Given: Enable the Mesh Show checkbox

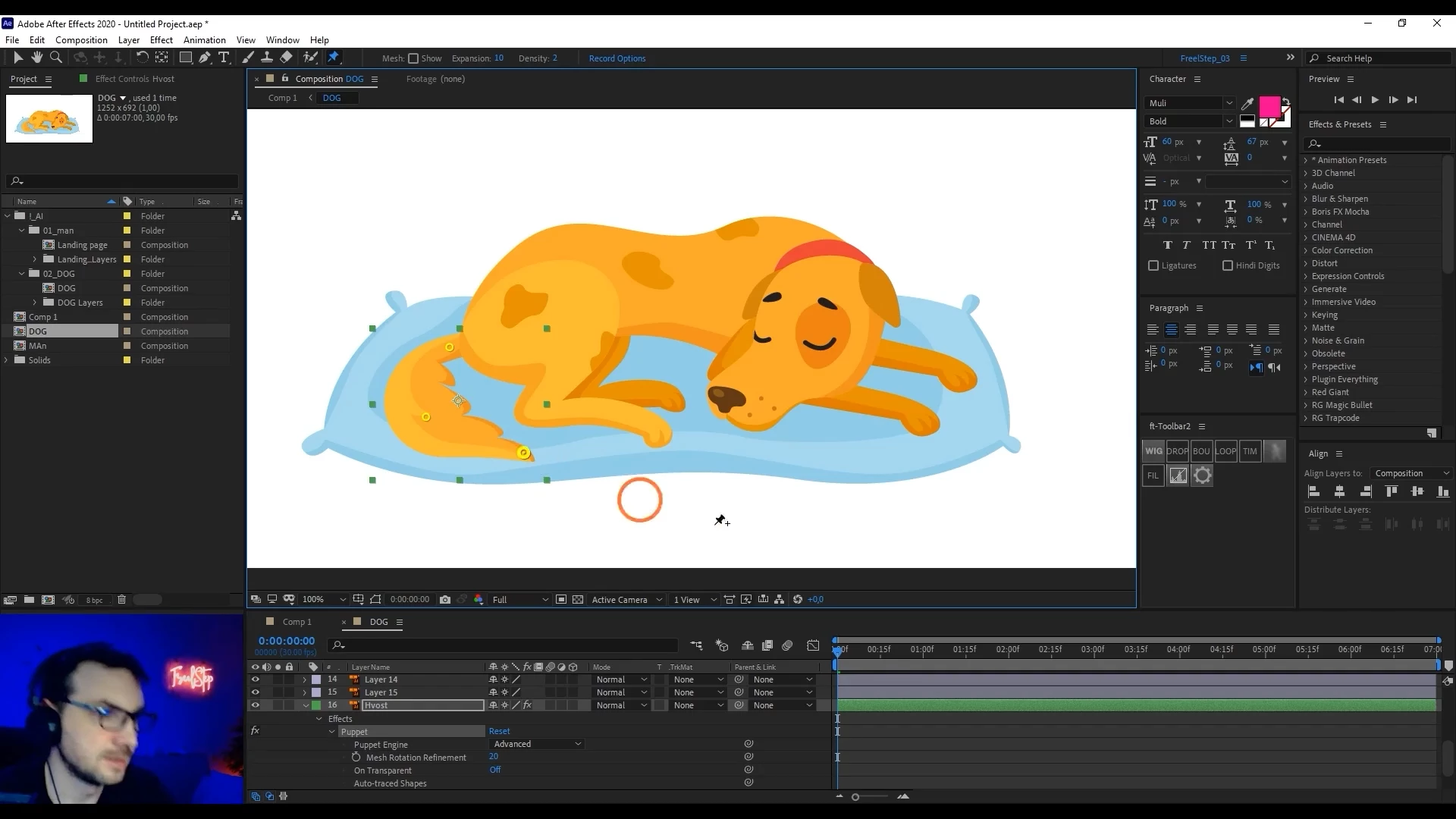Looking at the screenshot, I should coord(413,58).
